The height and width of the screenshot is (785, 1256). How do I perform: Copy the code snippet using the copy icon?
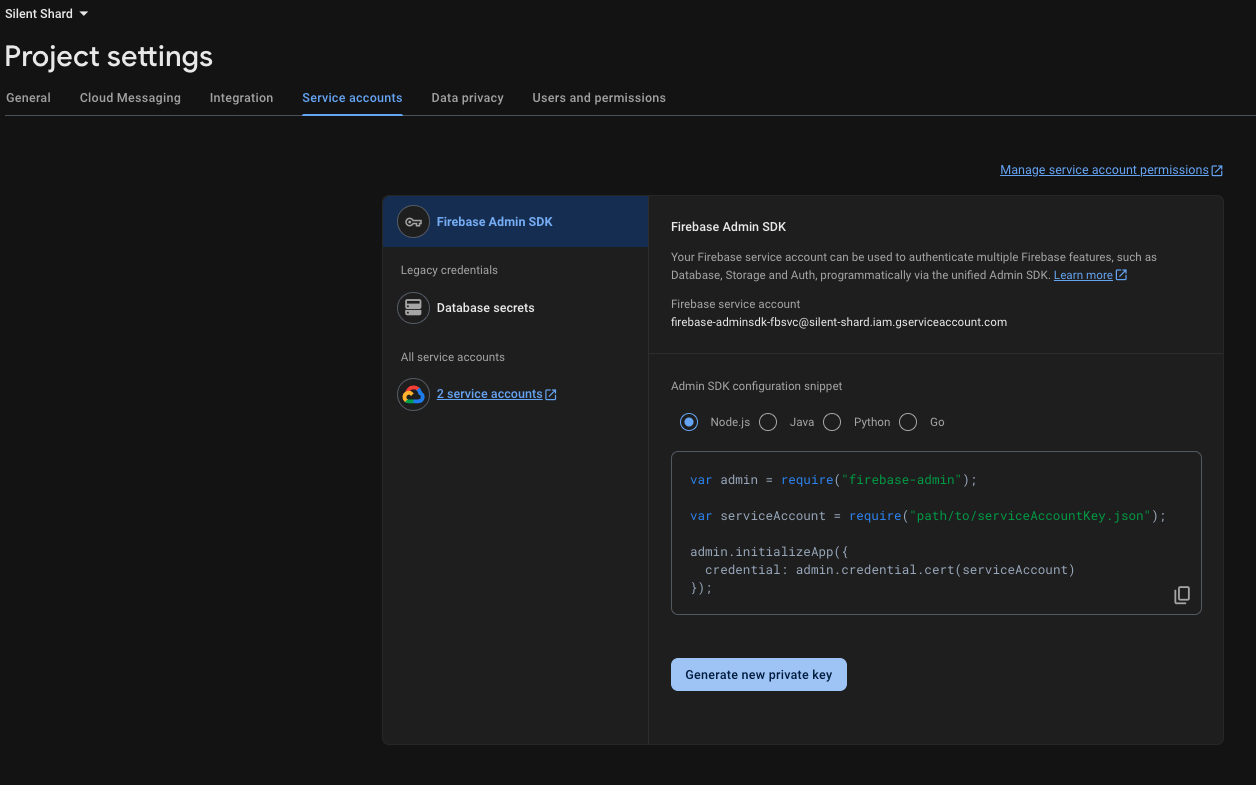tap(1182, 594)
